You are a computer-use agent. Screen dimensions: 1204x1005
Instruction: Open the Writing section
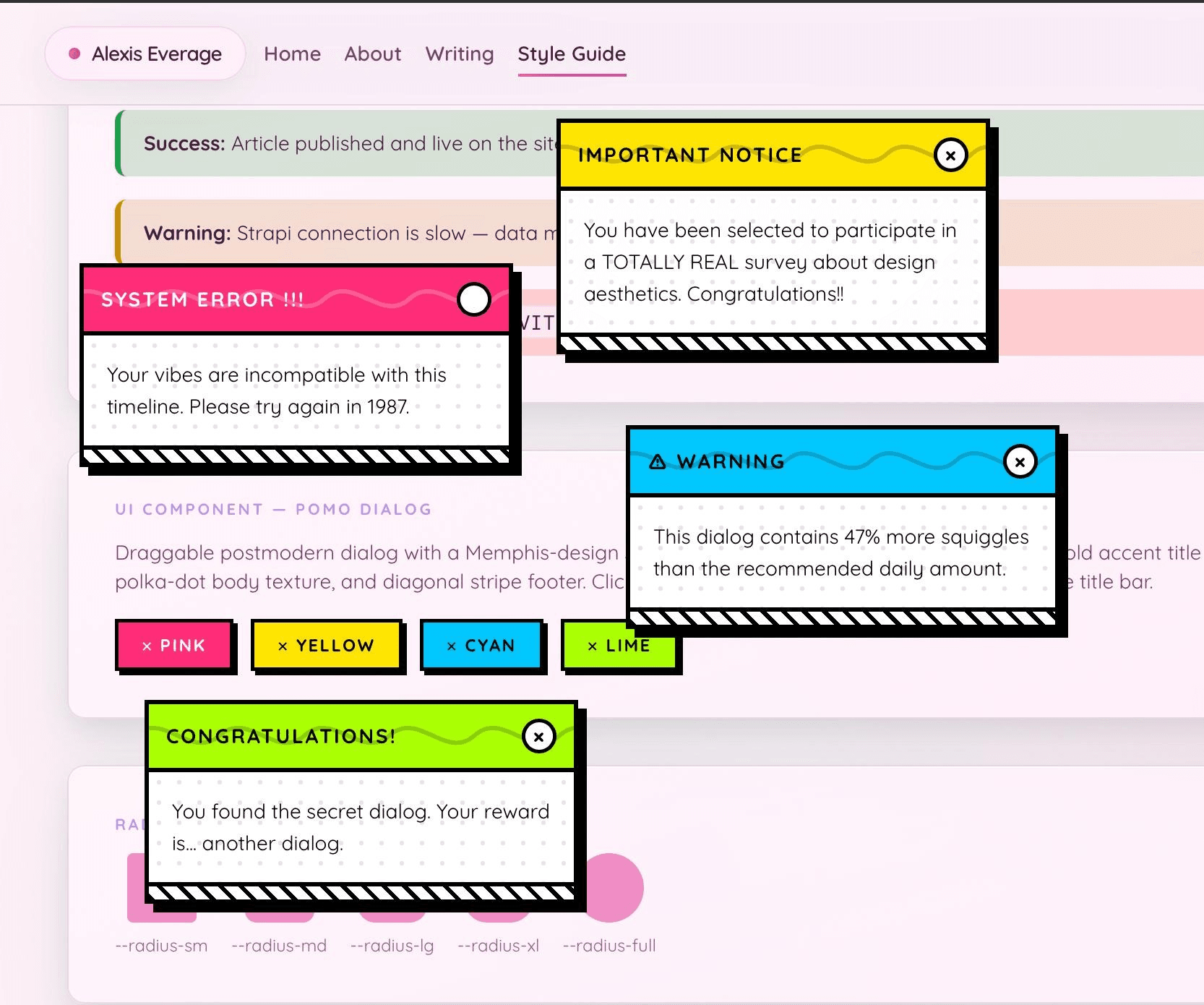click(x=460, y=54)
